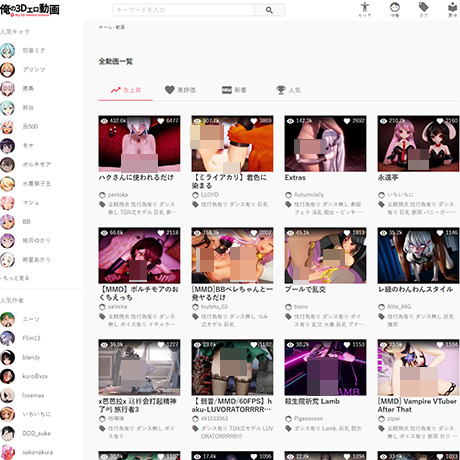
Task: Click the magnifier search button
Action: pyautogui.click(x=269, y=10)
